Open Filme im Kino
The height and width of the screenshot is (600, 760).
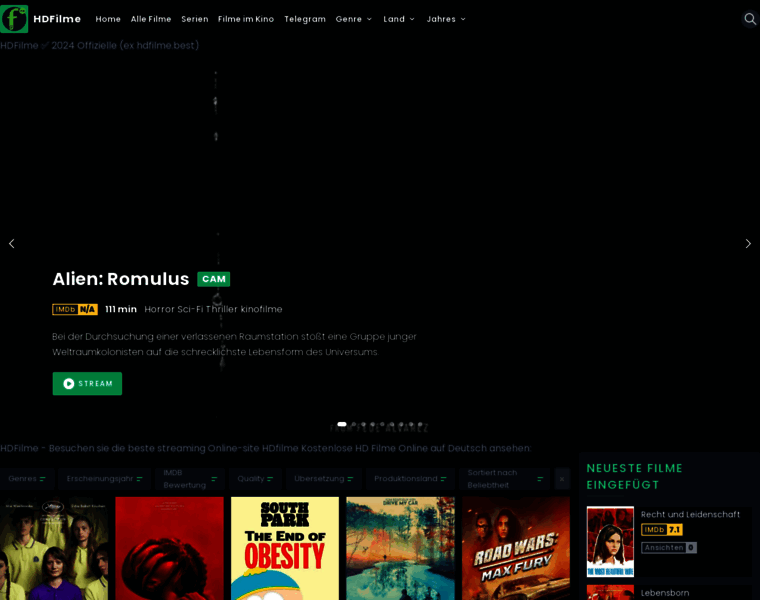point(246,19)
